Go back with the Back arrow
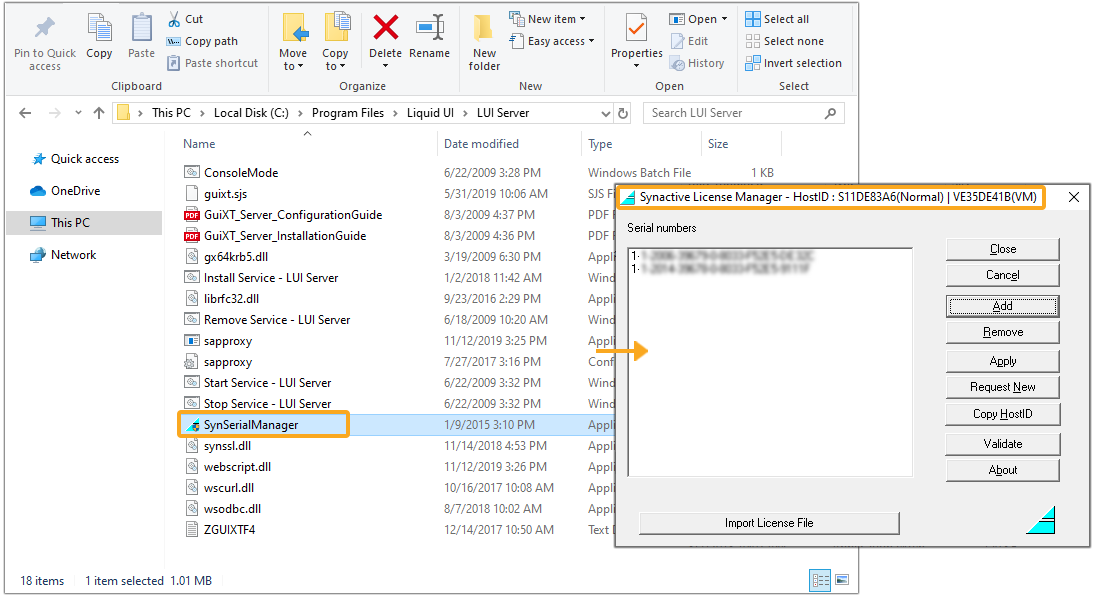 [x=25, y=113]
